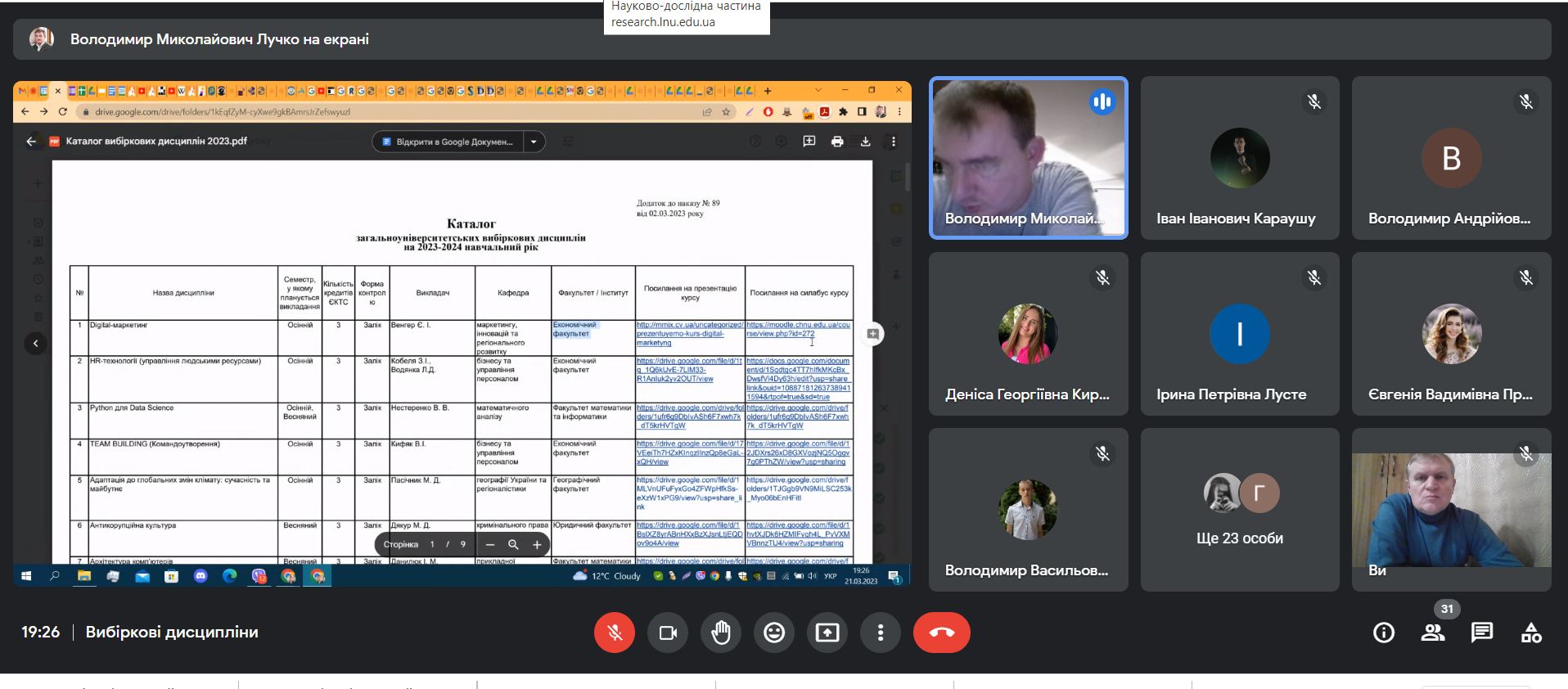The height and width of the screenshot is (689, 1568).
Task: Open the Chrome tab search chevron
Action: pos(818,90)
